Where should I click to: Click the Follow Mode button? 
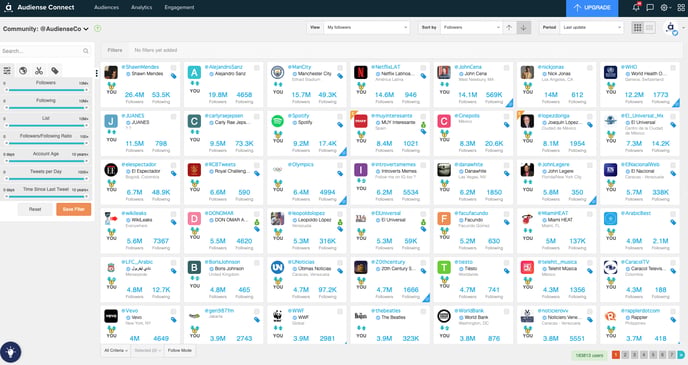pos(179,350)
